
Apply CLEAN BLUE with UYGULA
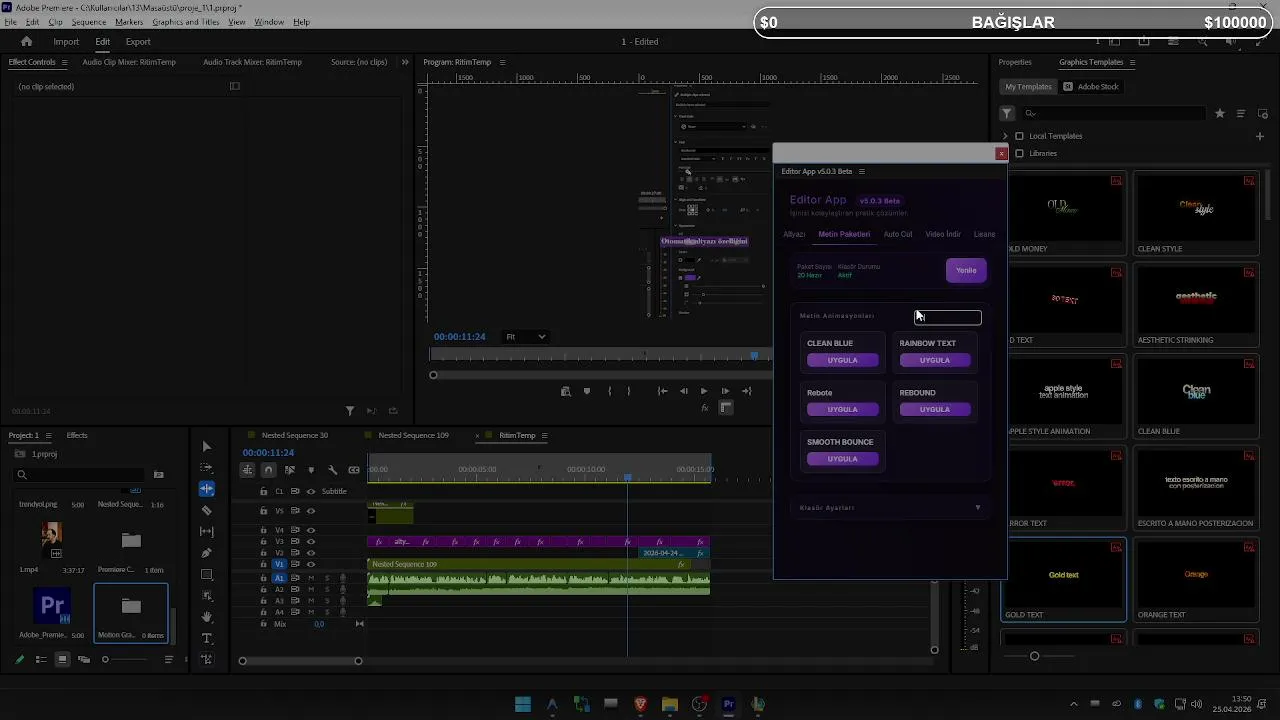843,360
